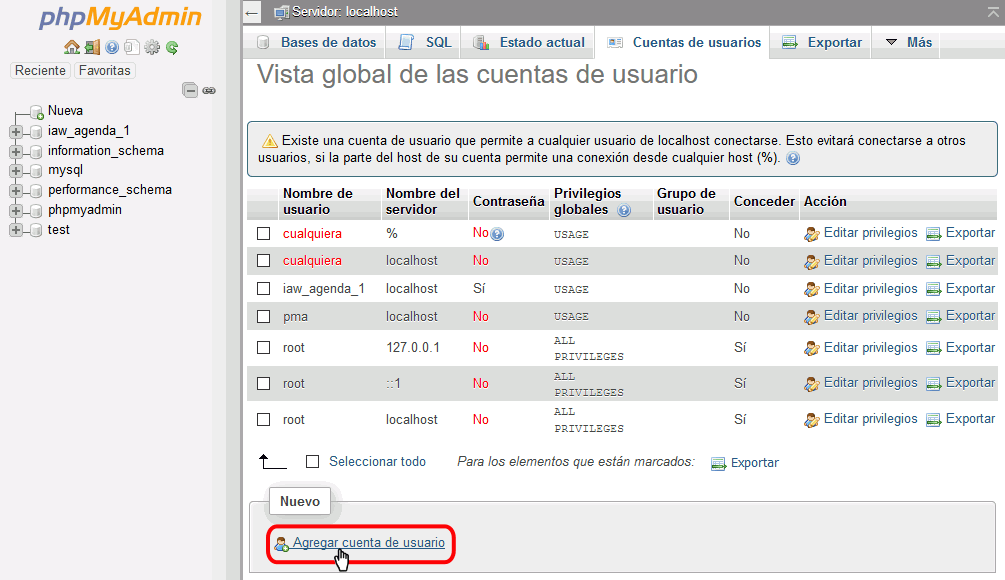The width and height of the screenshot is (1005, 580).
Task: Expand the test database node
Action: 15,230
